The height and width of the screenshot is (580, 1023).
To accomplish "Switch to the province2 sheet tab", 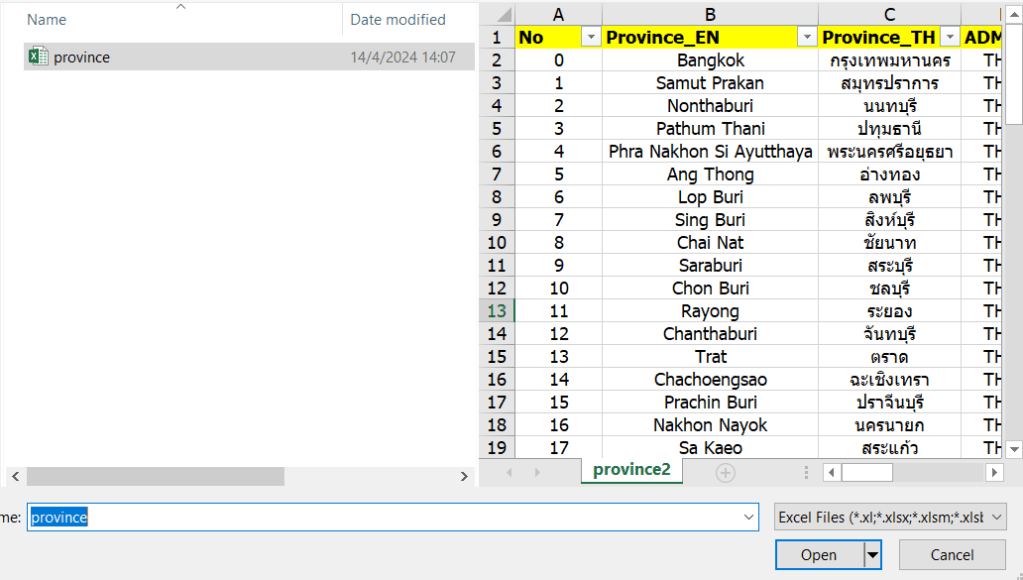I will click(x=631, y=470).
